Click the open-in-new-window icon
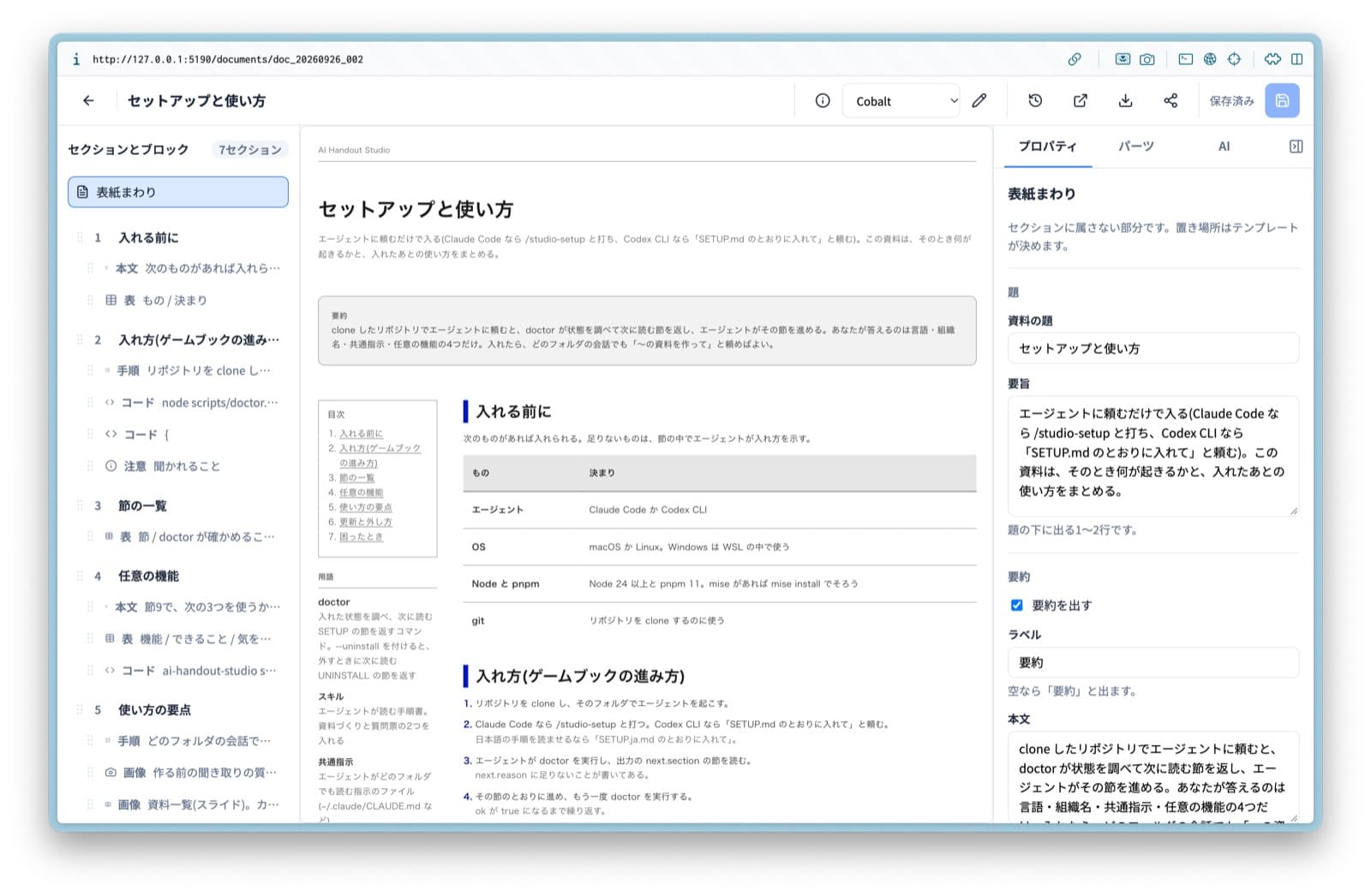The width and height of the screenshot is (1371, 896). tap(1081, 101)
